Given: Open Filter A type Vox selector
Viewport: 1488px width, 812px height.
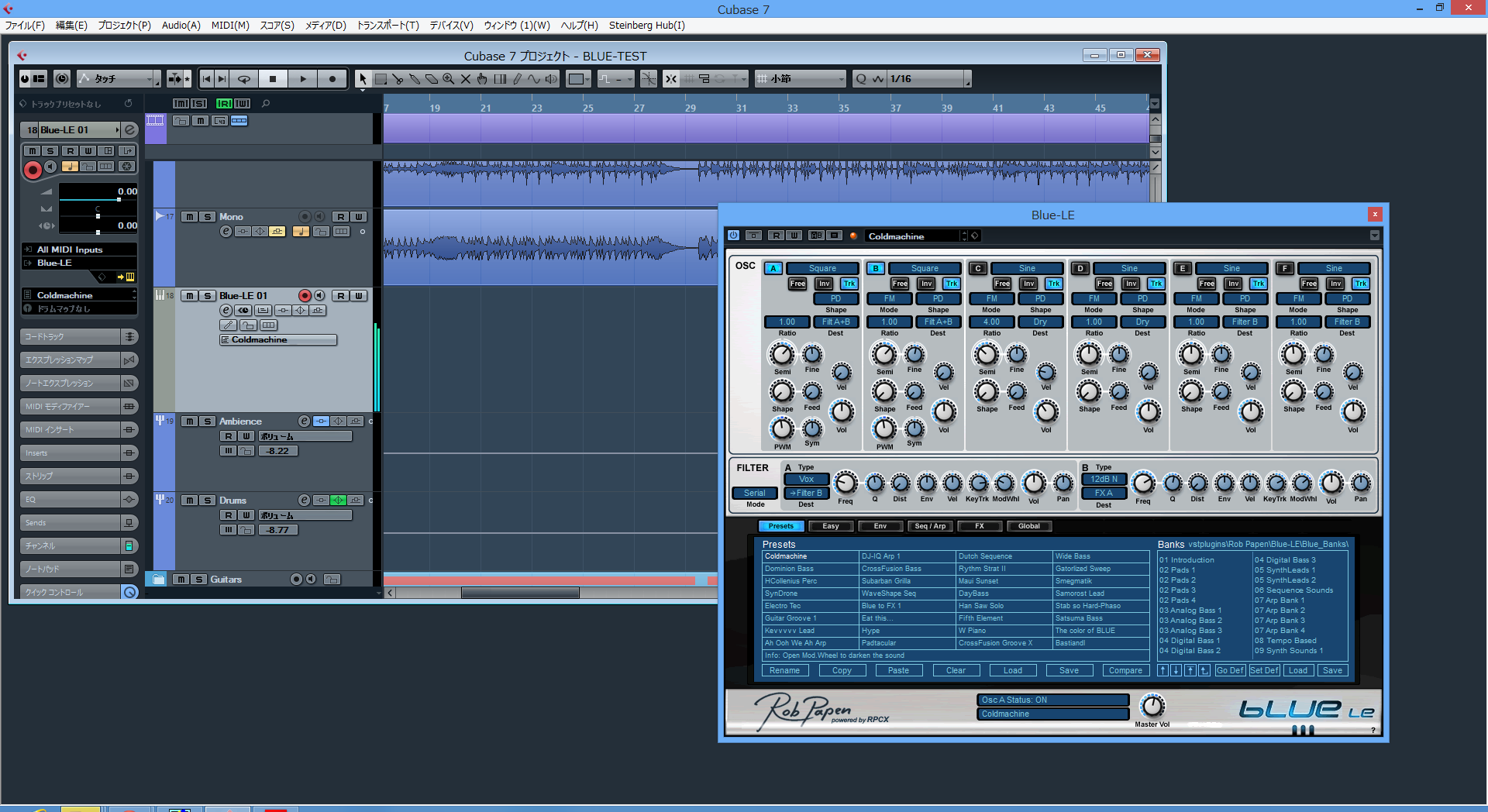Looking at the screenshot, I should [806, 480].
